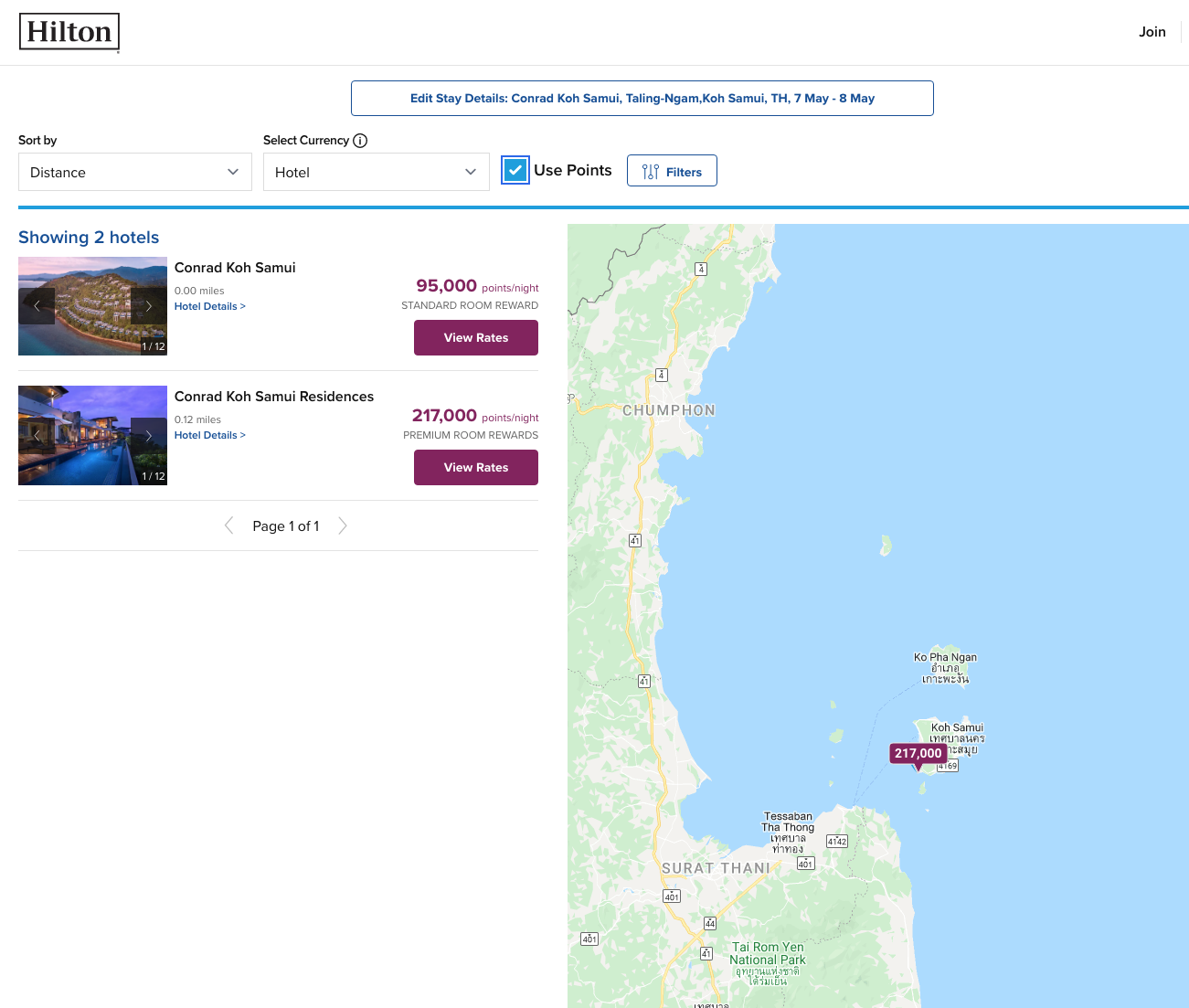This screenshot has height=1008, width=1189.
Task: Click Join in the top navigation
Action: (1152, 32)
